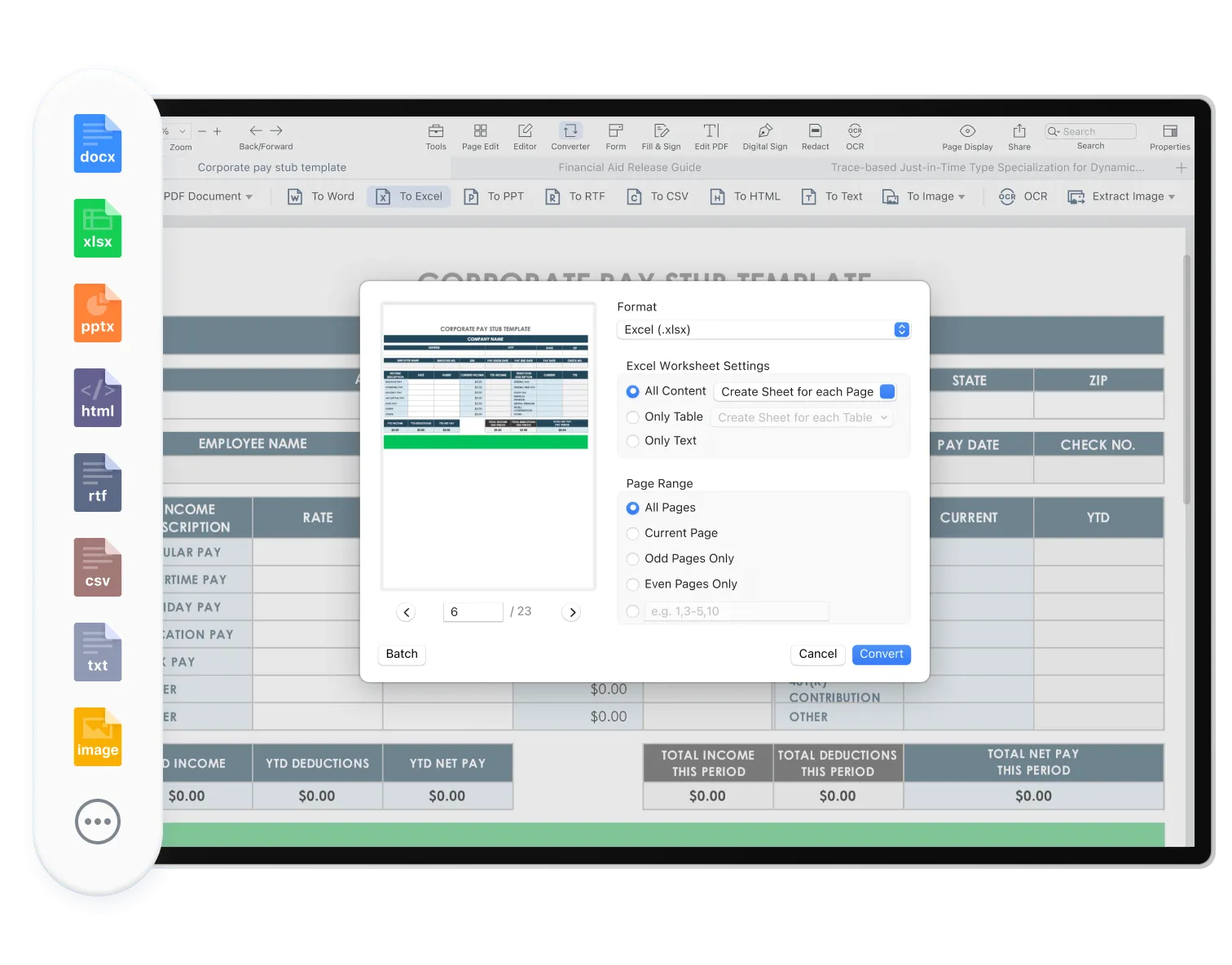1232x965 pixels.
Task: Select the 'Corporate pay stub template' tab
Action: tap(272, 167)
